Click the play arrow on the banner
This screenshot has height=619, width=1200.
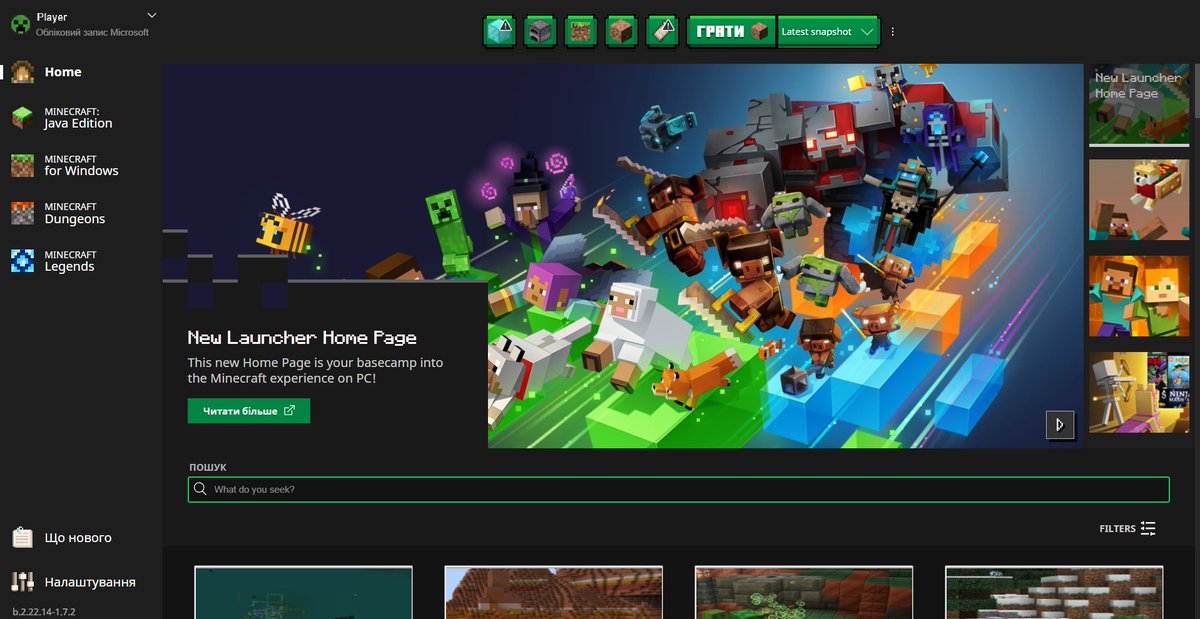[1059, 425]
